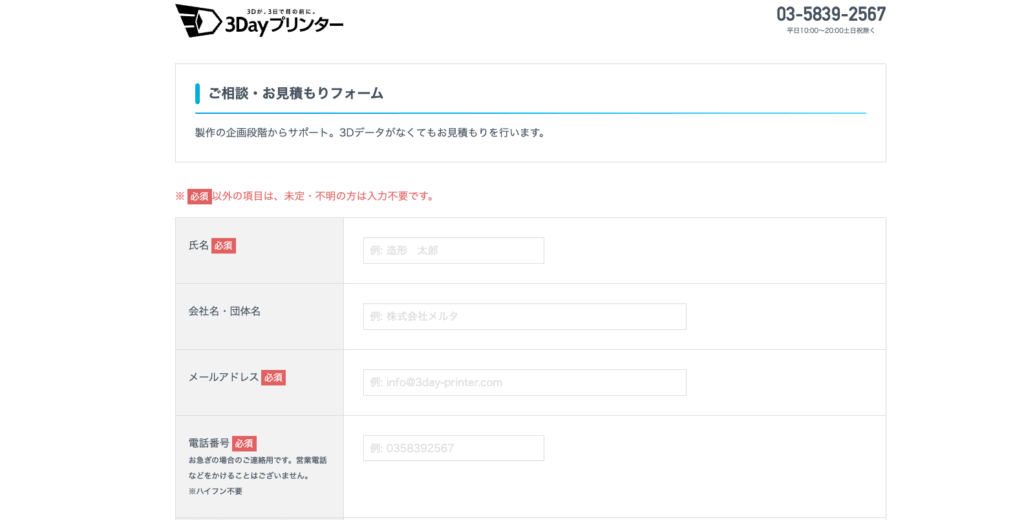Image resolution: width=1024 pixels, height=520 pixels.
Task: Focus the company name input field
Action: (x=524, y=316)
